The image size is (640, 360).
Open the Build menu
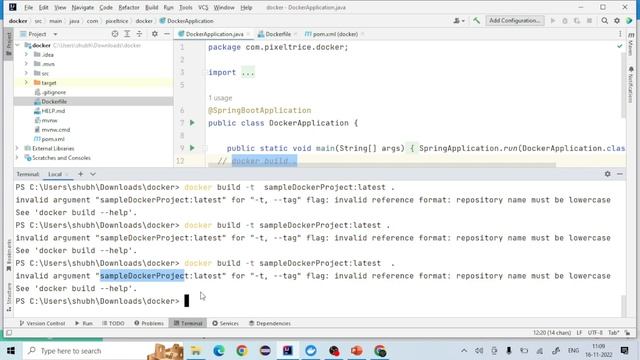(x=151, y=7)
